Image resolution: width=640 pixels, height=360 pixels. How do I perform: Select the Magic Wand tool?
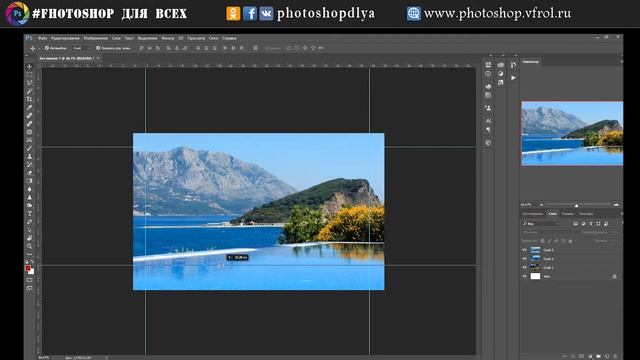[x=29, y=91]
